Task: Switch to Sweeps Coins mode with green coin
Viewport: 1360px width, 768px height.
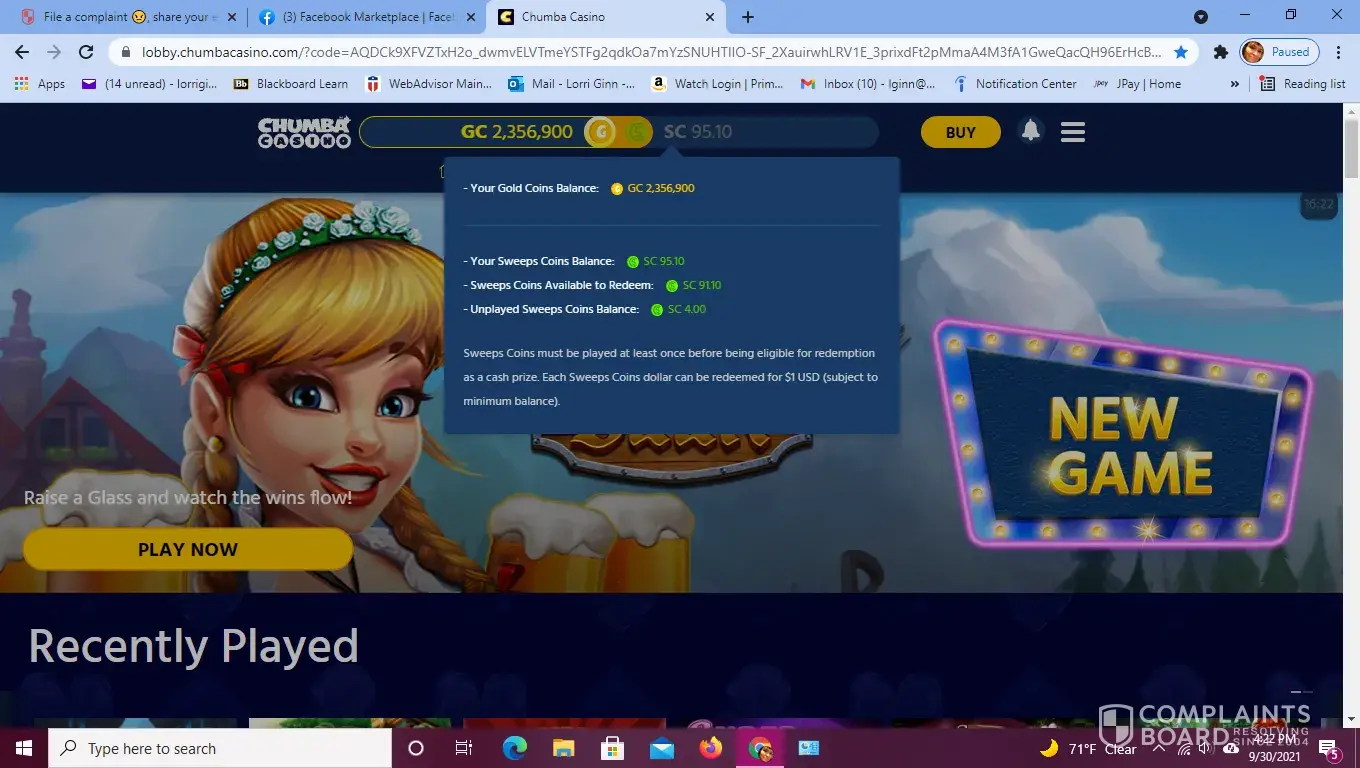Action: tap(636, 132)
